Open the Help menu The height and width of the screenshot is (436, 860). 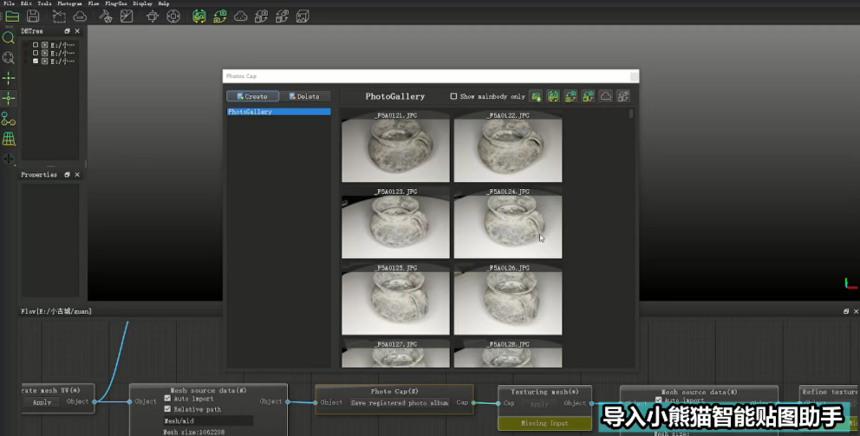(x=163, y=3)
